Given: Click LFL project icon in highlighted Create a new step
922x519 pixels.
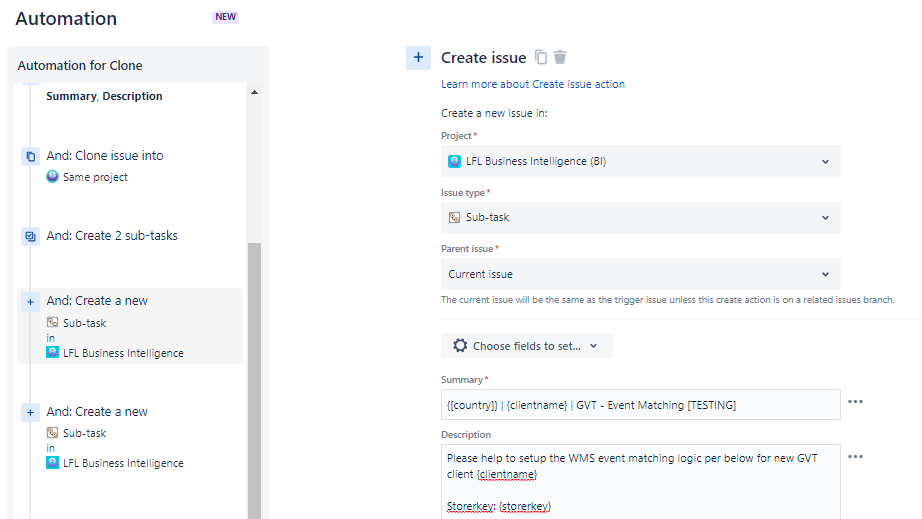Looking at the screenshot, I should (52, 352).
